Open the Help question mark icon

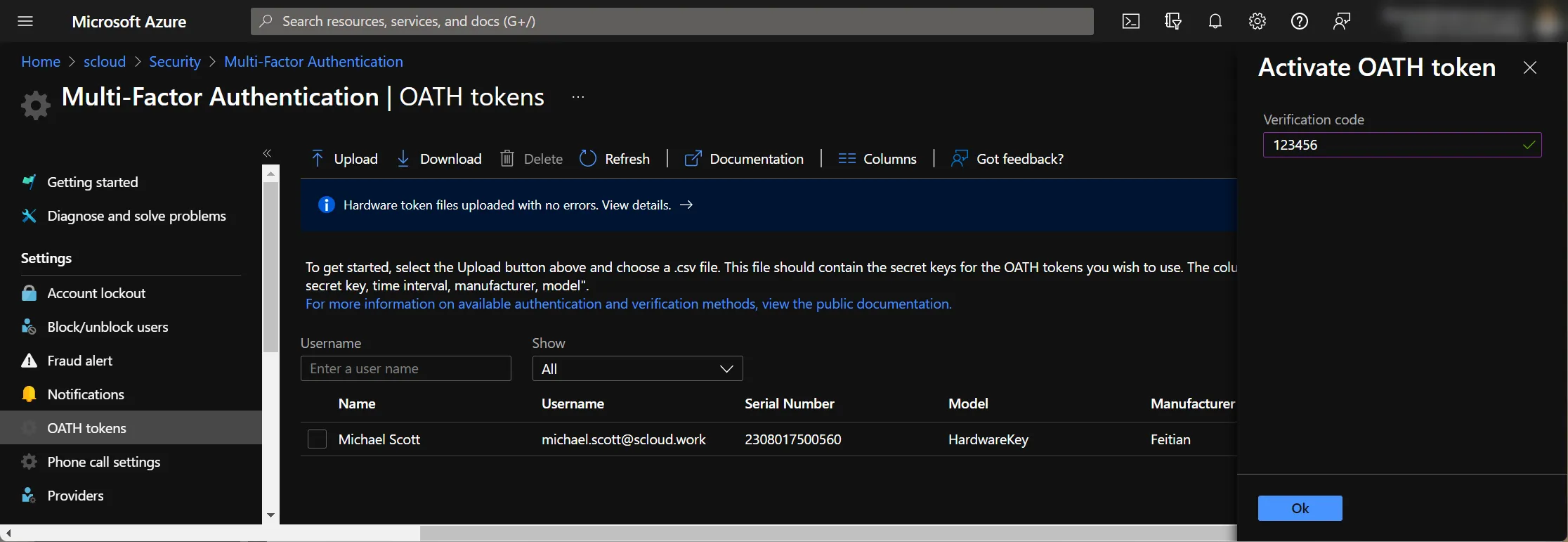click(x=1300, y=21)
